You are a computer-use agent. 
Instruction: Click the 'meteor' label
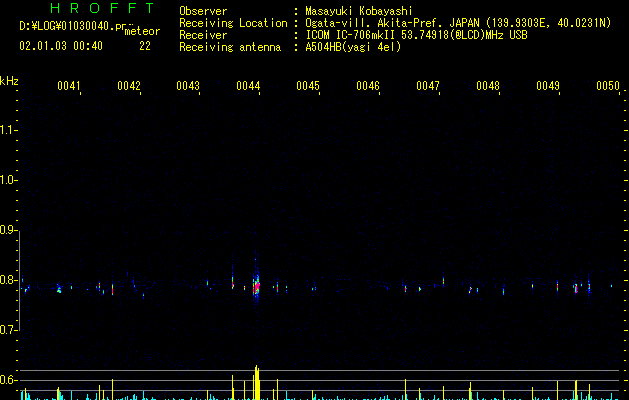142,31
